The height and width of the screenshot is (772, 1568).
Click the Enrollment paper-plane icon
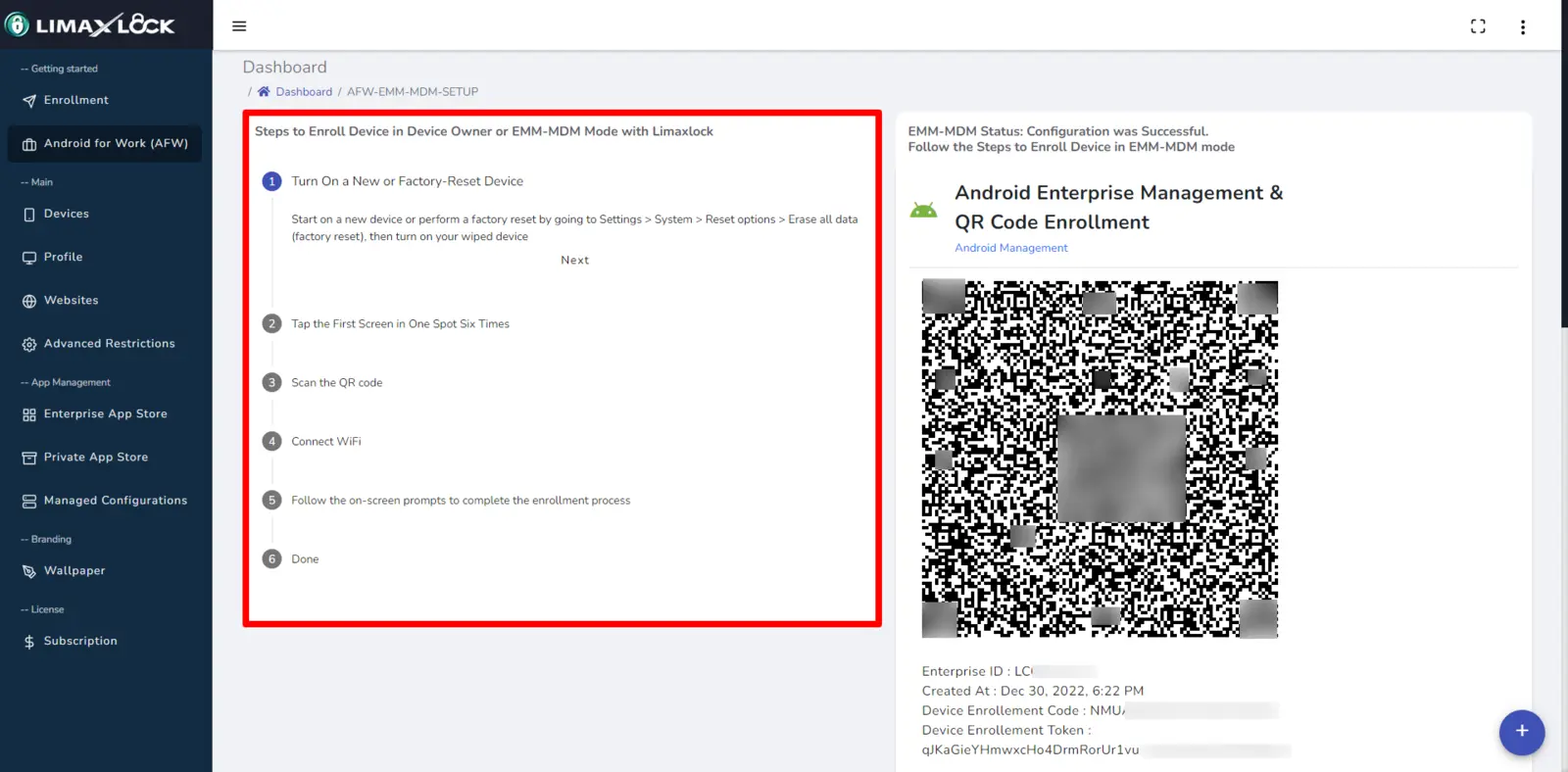click(x=29, y=101)
